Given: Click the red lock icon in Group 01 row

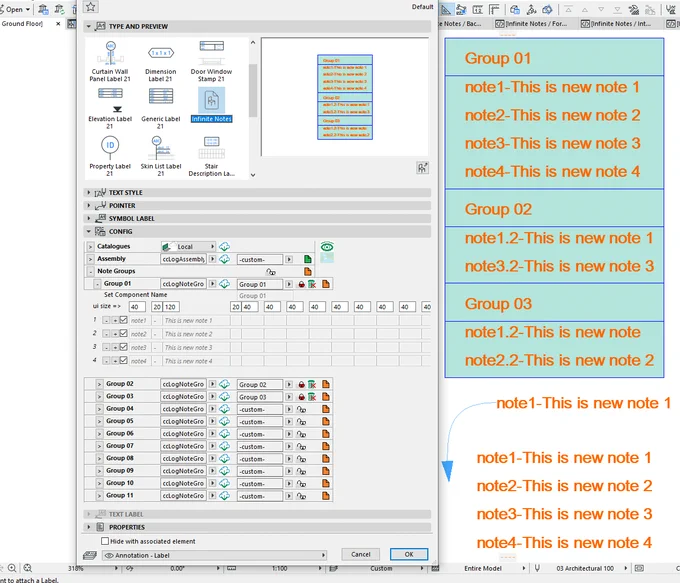Looking at the screenshot, I should pyautogui.click(x=301, y=285).
